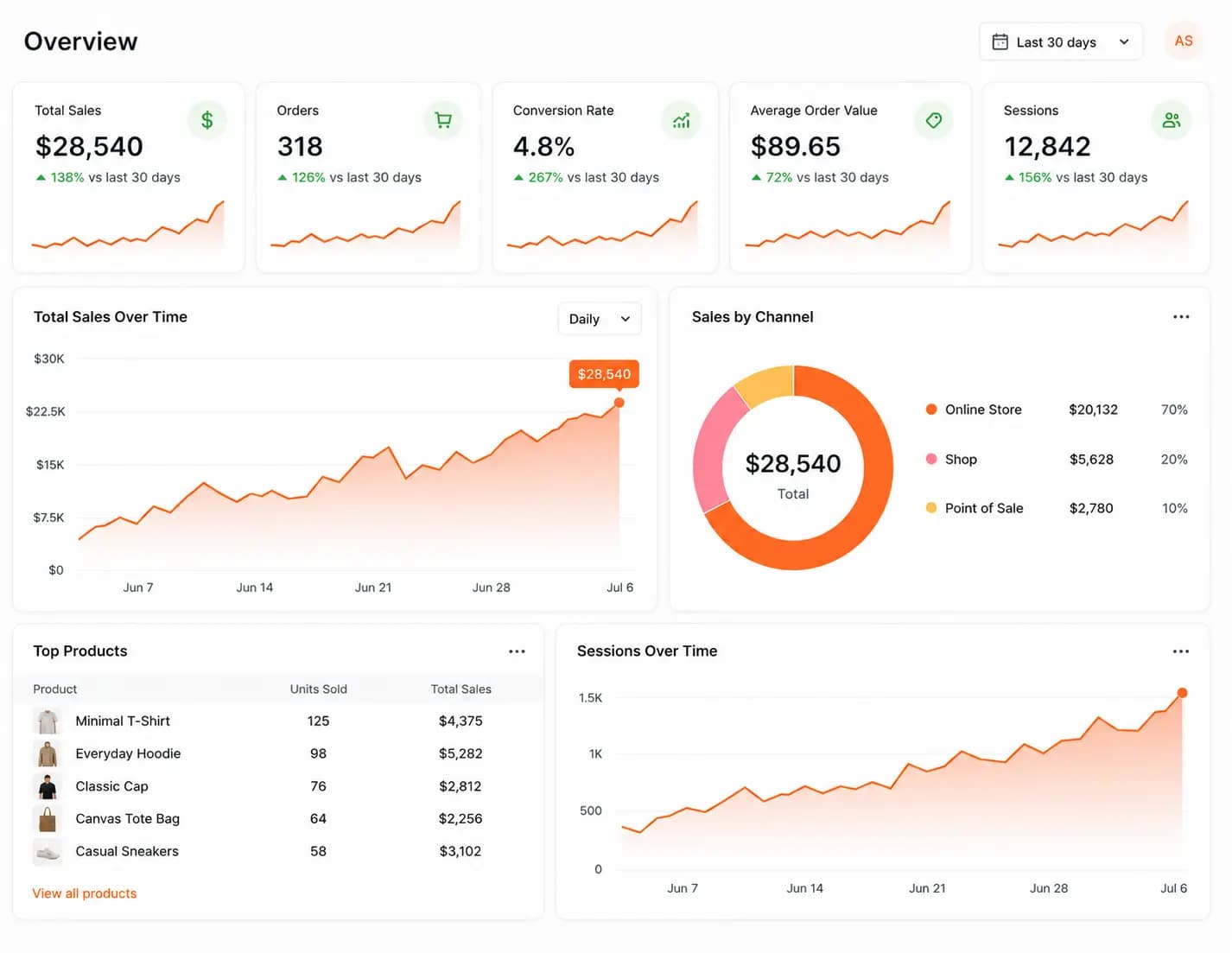Click the Jun 14 label on Total Sales chart

pyautogui.click(x=255, y=588)
